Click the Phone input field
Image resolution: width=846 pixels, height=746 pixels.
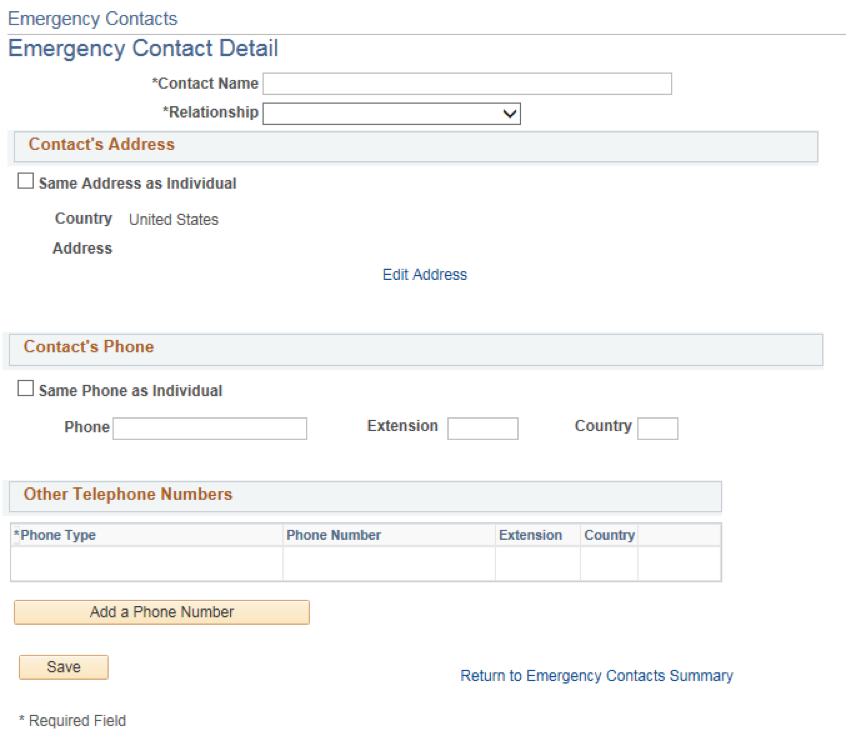(210, 428)
